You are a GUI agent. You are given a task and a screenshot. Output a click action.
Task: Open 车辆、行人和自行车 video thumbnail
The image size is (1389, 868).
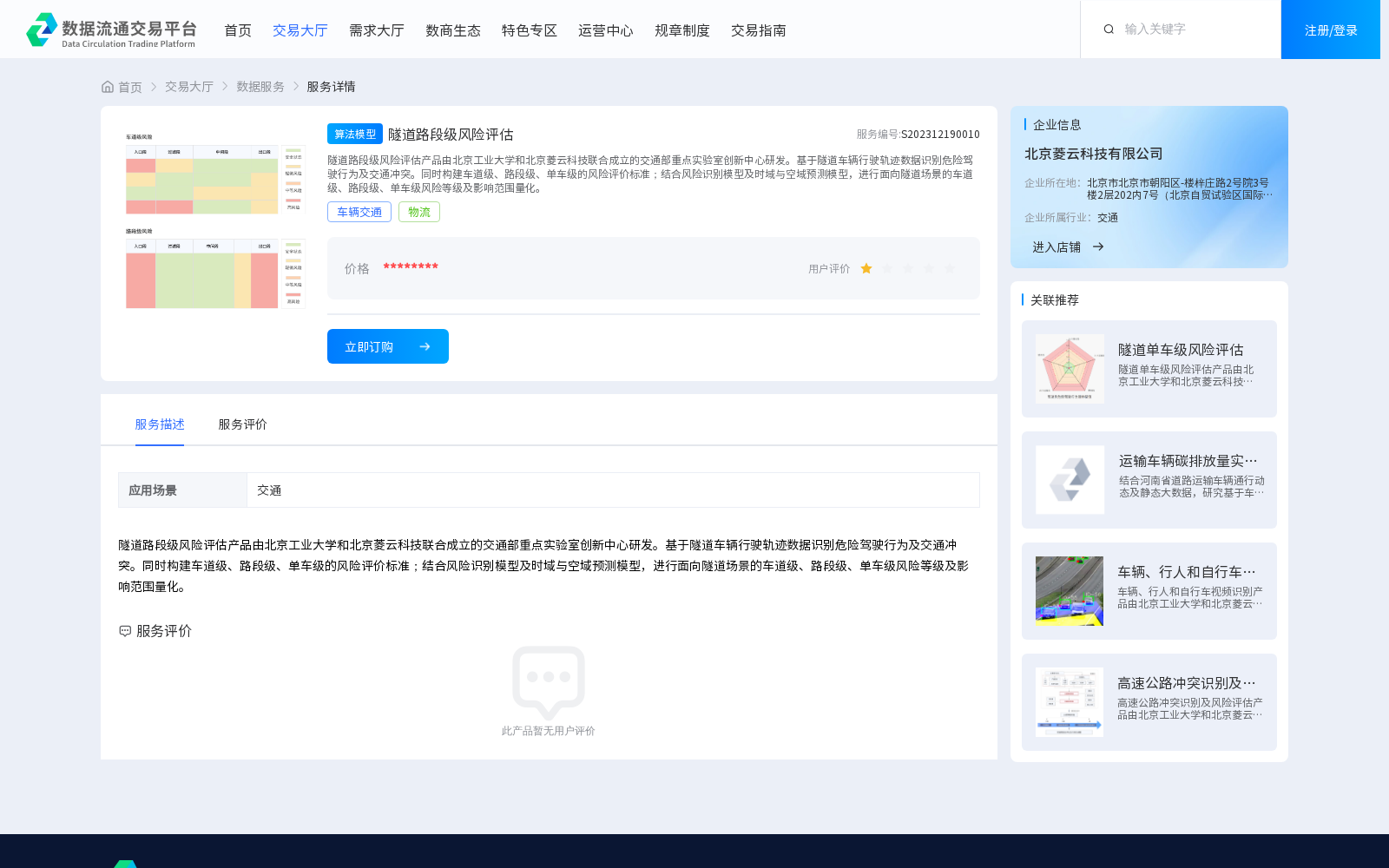(1070, 591)
